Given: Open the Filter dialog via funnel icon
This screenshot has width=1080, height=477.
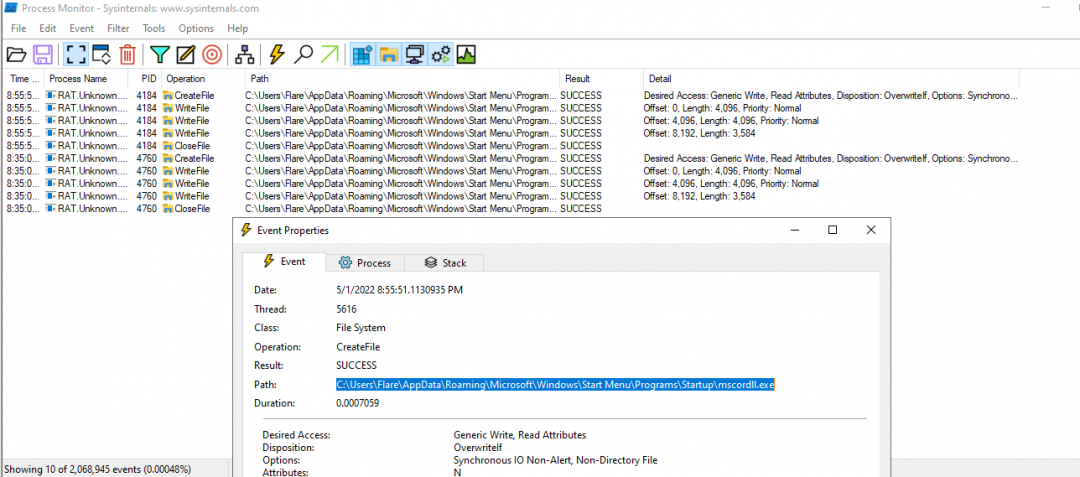Looking at the screenshot, I should coord(160,54).
